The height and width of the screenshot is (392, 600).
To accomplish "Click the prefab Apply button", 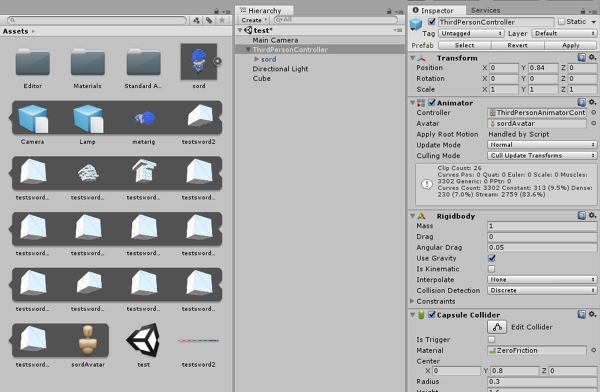I will [x=571, y=45].
